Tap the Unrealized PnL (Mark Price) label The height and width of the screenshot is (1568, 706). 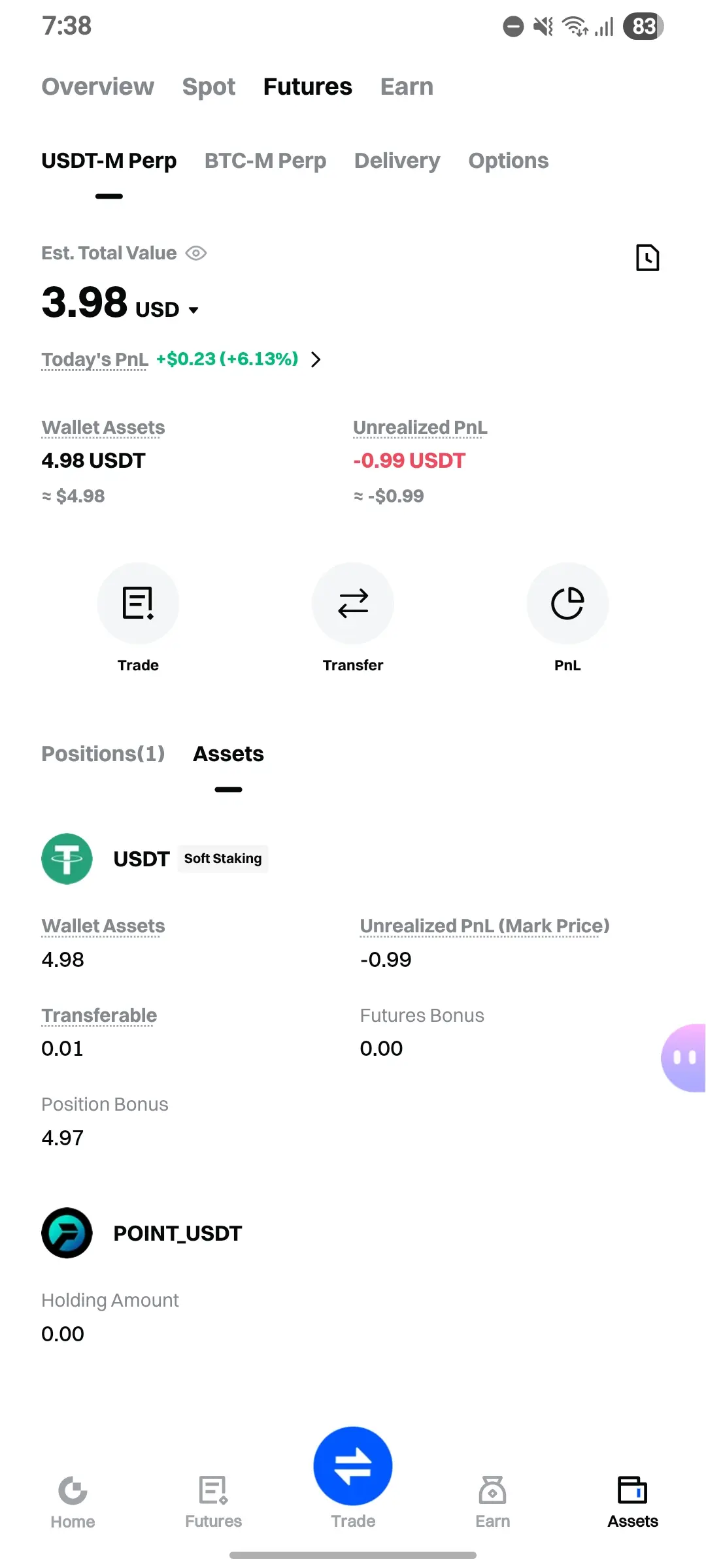point(485,926)
